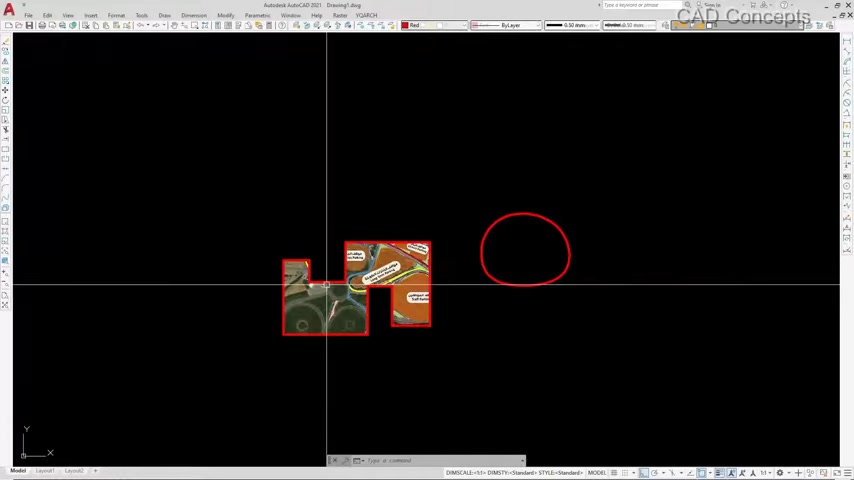Open the 0.50 mm lineweight dropdown
Screen dimensions: 854x480
coord(596,26)
